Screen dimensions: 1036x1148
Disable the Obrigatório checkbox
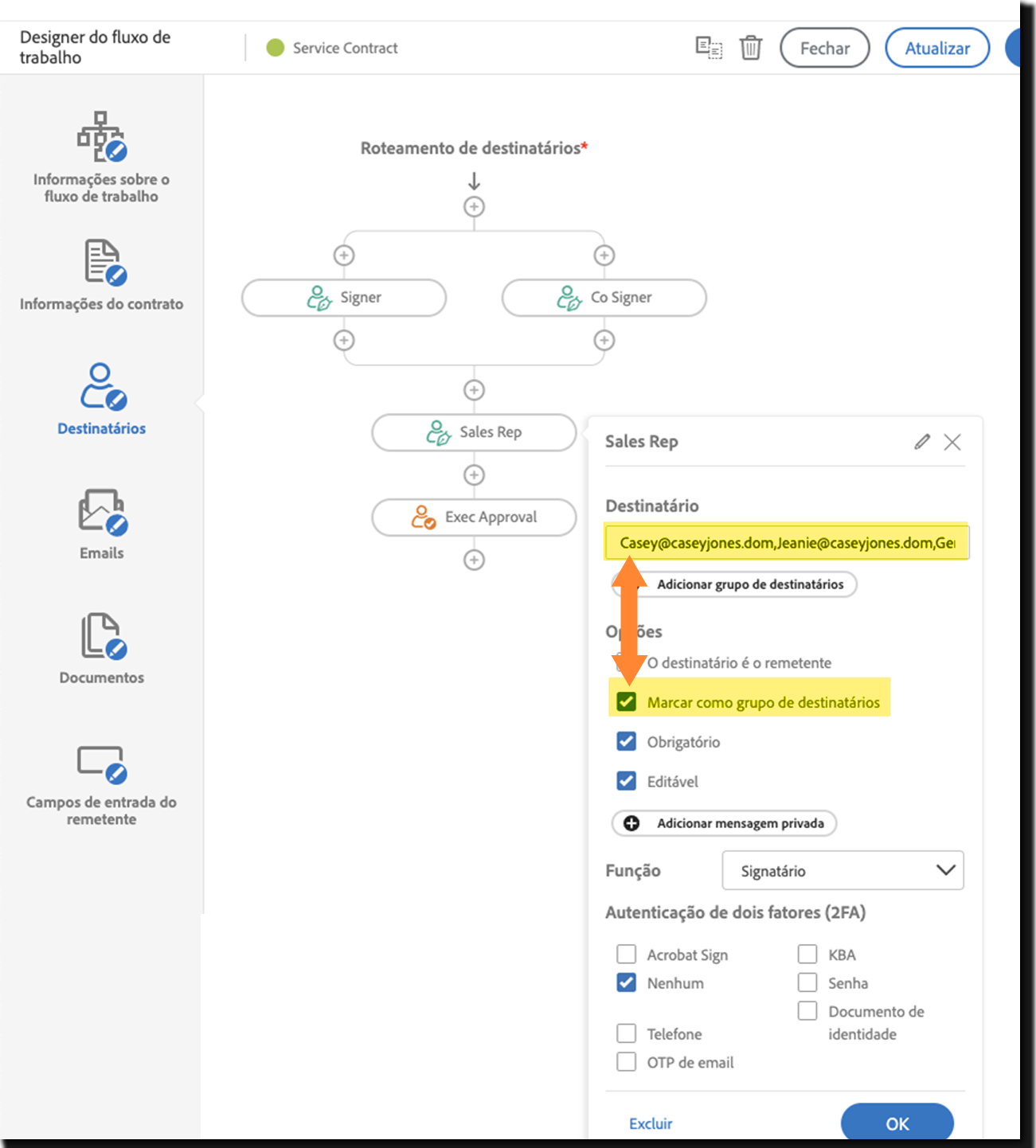click(x=626, y=741)
